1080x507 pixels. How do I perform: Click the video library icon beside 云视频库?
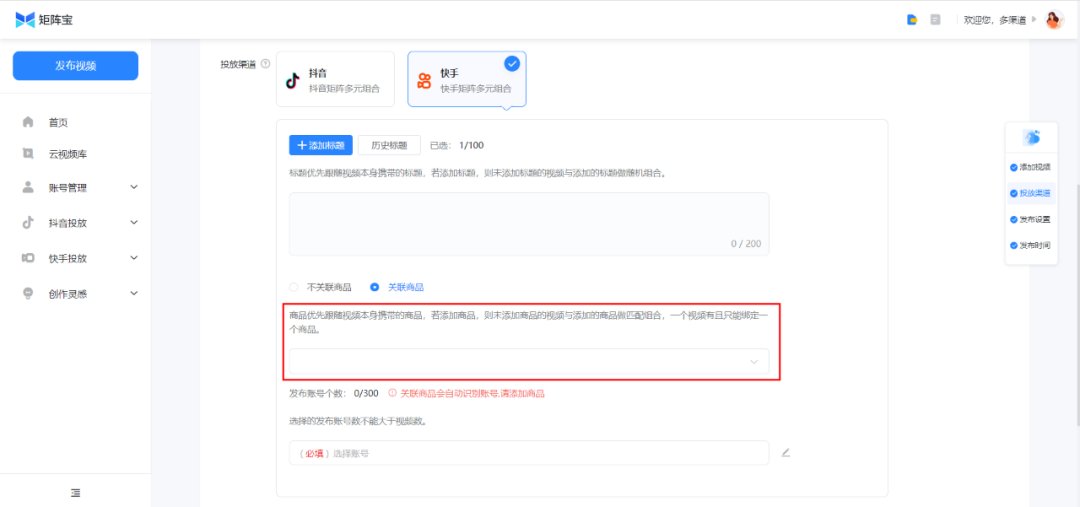click(x=28, y=154)
